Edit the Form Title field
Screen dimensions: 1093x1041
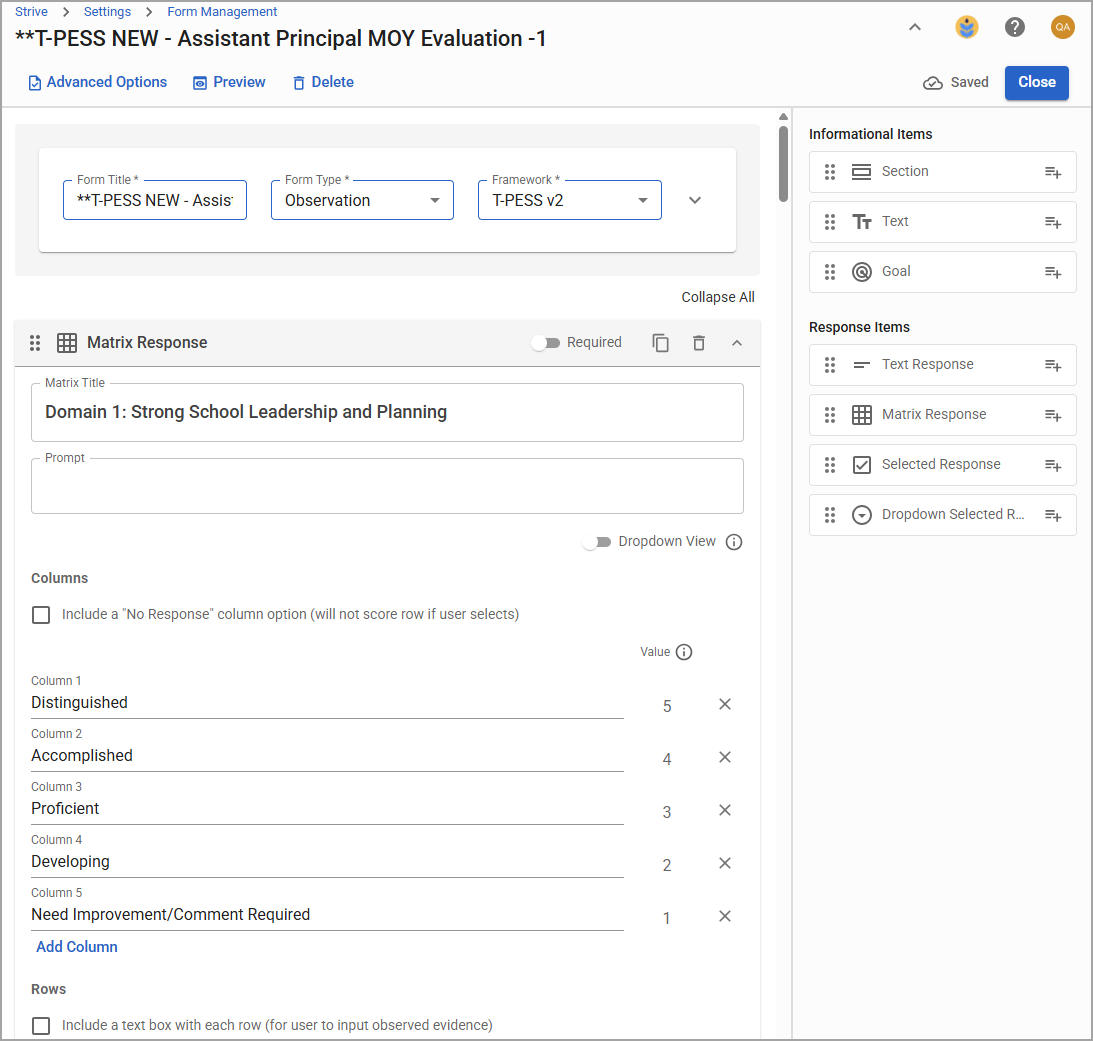(155, 201)
